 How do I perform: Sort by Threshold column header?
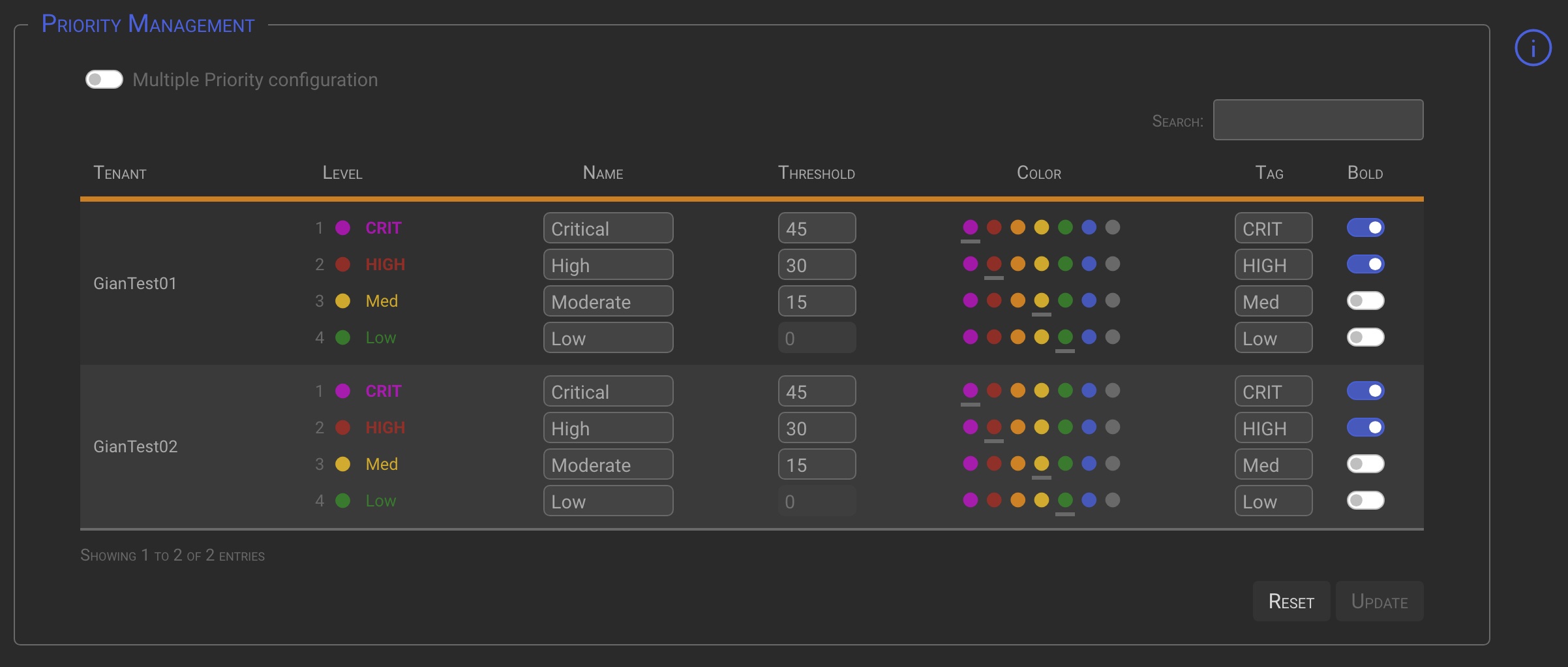pos(816,173)
